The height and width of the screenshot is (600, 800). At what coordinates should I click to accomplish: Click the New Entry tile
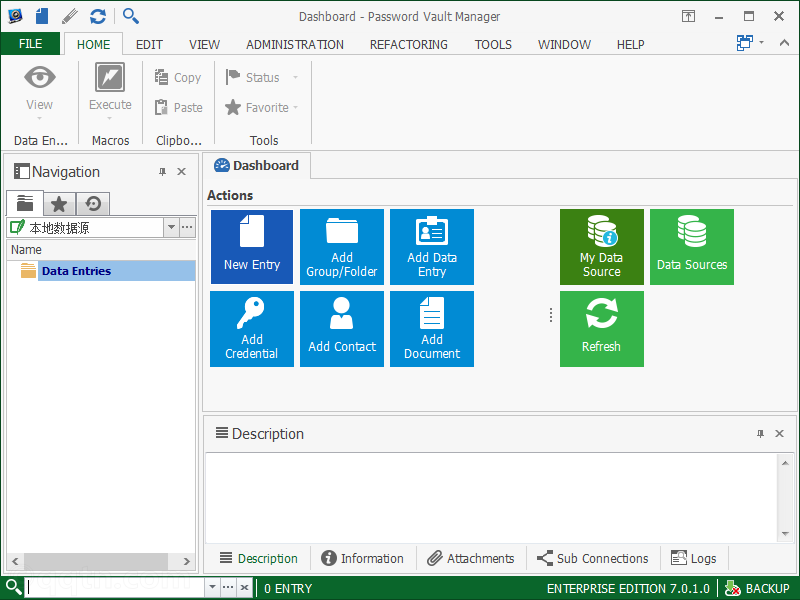252,247
